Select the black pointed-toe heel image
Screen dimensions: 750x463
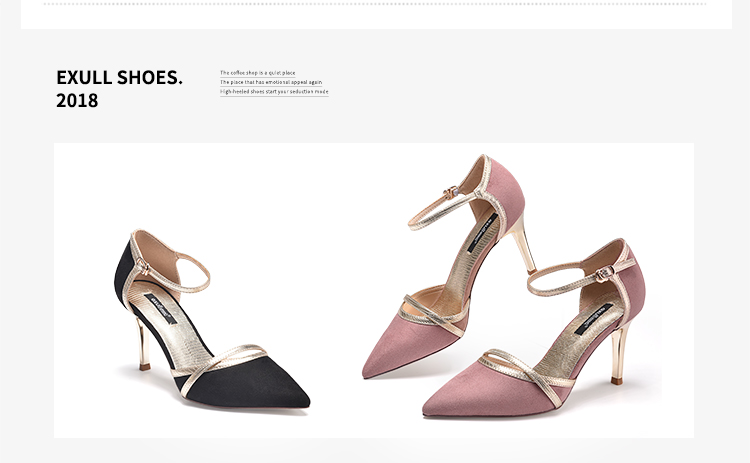pyautogui.click(x=212, y=320)
